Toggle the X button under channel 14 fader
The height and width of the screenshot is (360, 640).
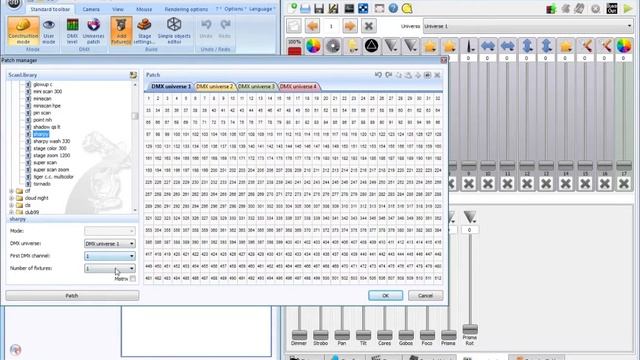(566, 184)
